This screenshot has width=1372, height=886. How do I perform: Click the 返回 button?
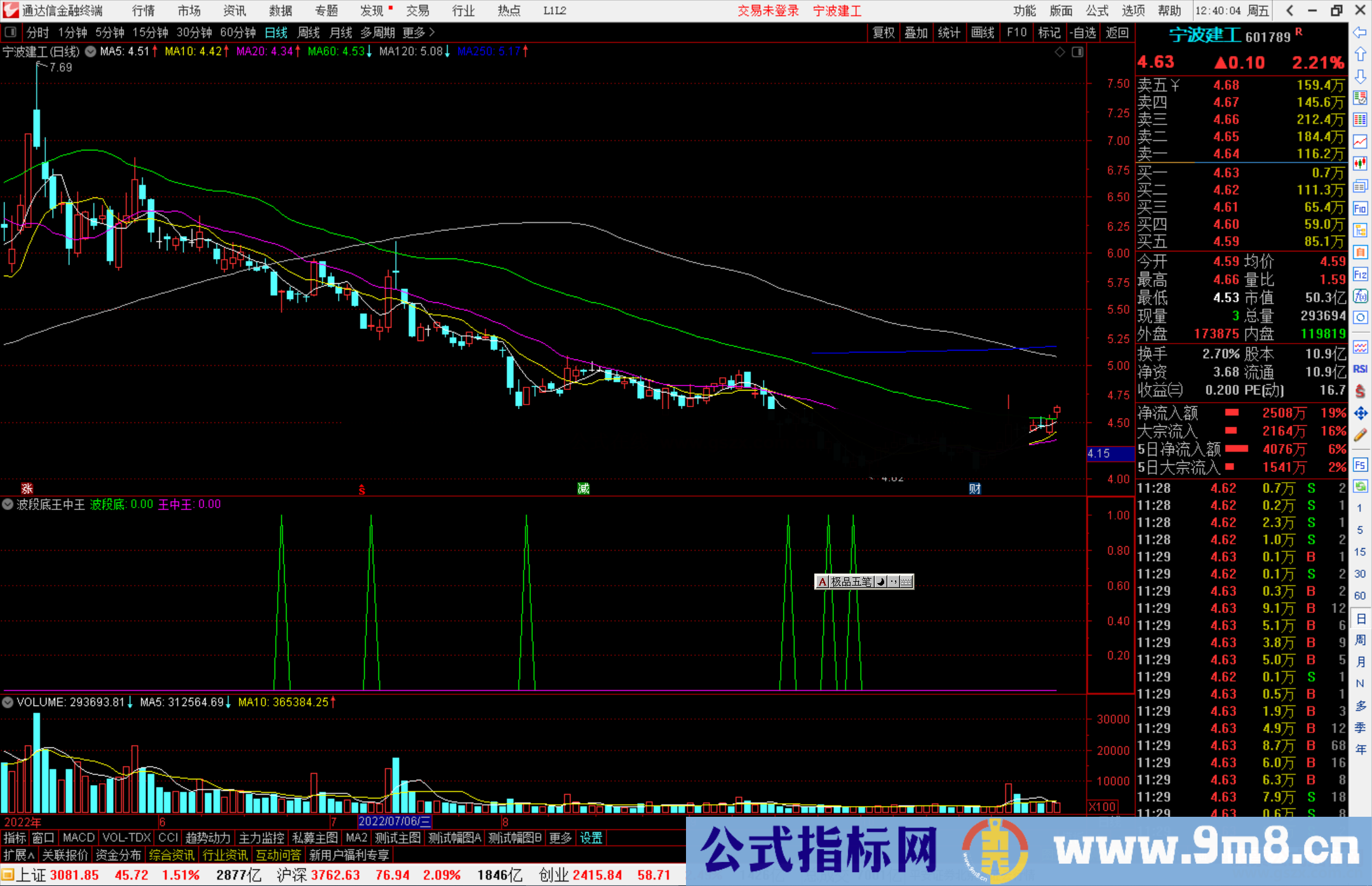[1117, 32]
